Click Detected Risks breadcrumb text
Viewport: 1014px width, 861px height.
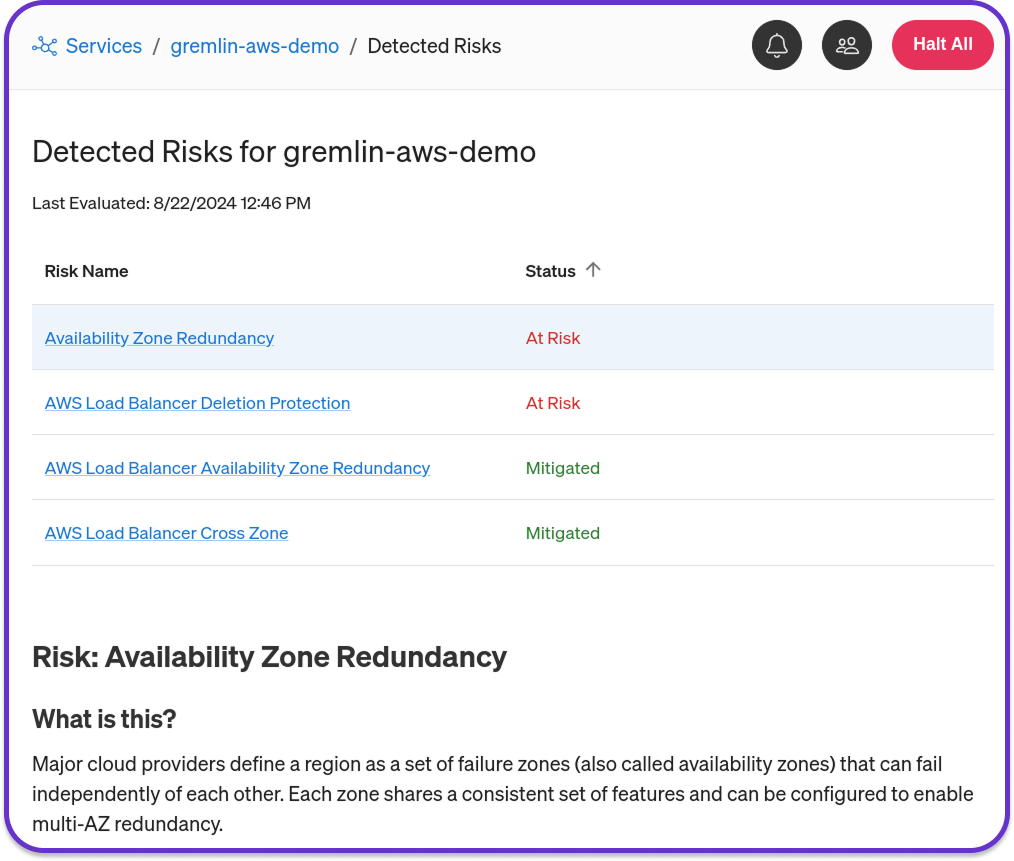(434, 46)
